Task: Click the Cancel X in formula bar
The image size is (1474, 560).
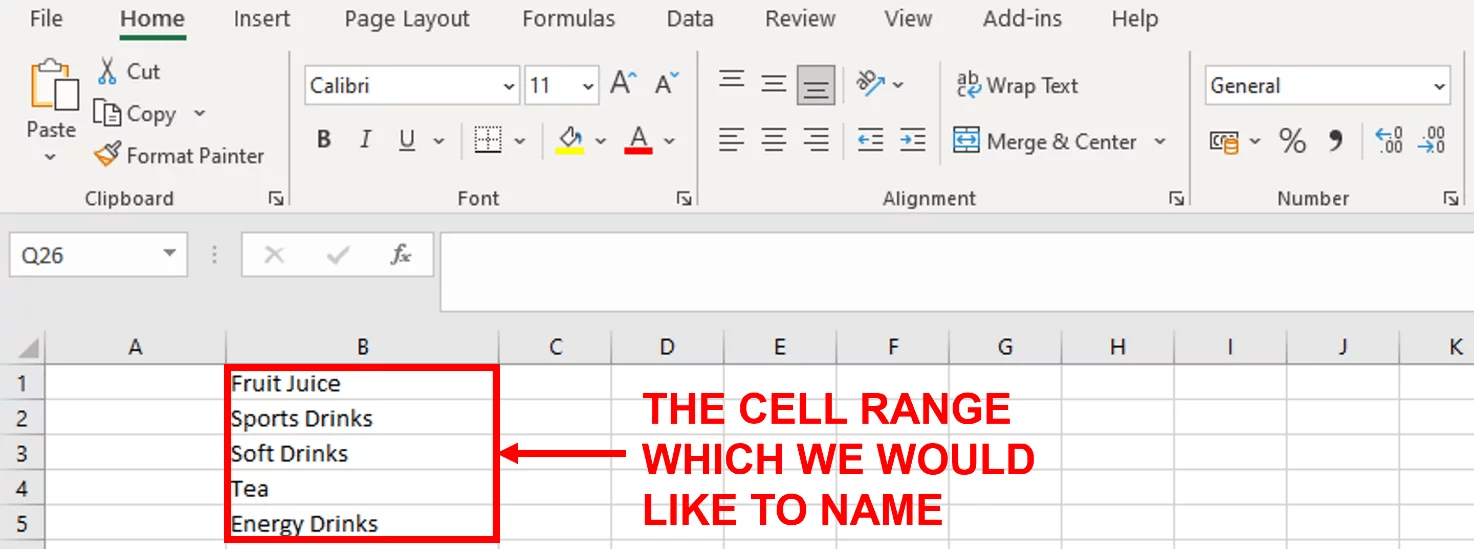Action: [274, 255]
